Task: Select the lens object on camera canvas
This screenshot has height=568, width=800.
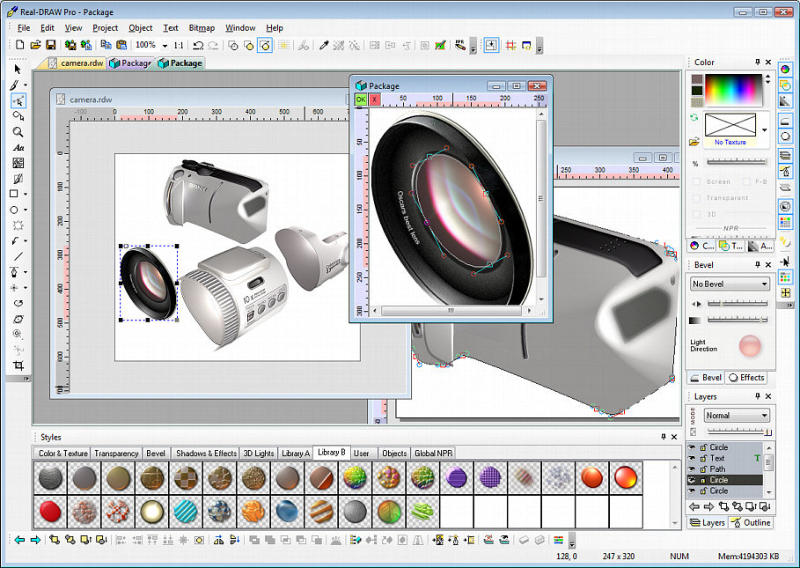Action: click(x=149, y=283)
